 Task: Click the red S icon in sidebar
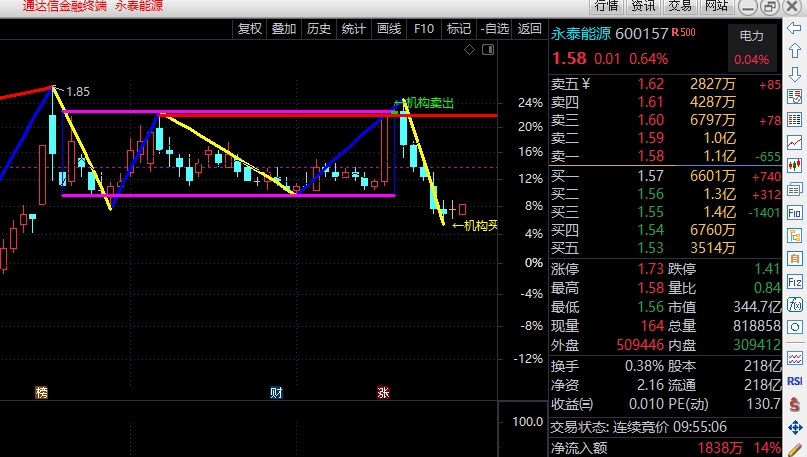pos(795,404)
